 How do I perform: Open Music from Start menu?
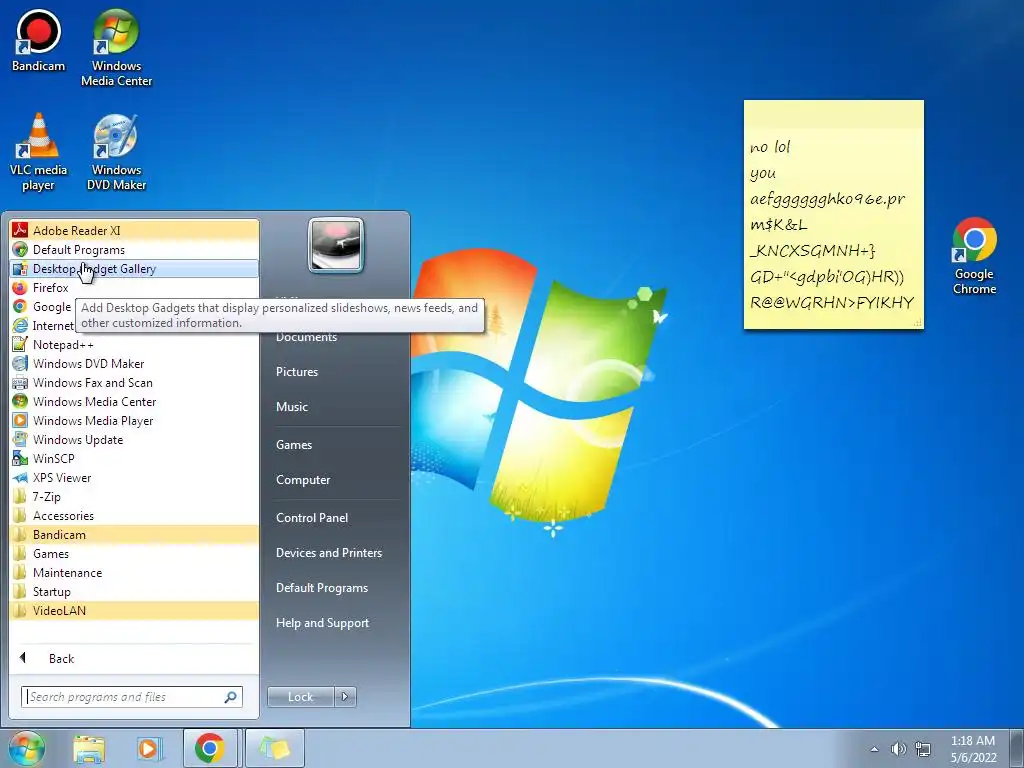tap(291, 406)
